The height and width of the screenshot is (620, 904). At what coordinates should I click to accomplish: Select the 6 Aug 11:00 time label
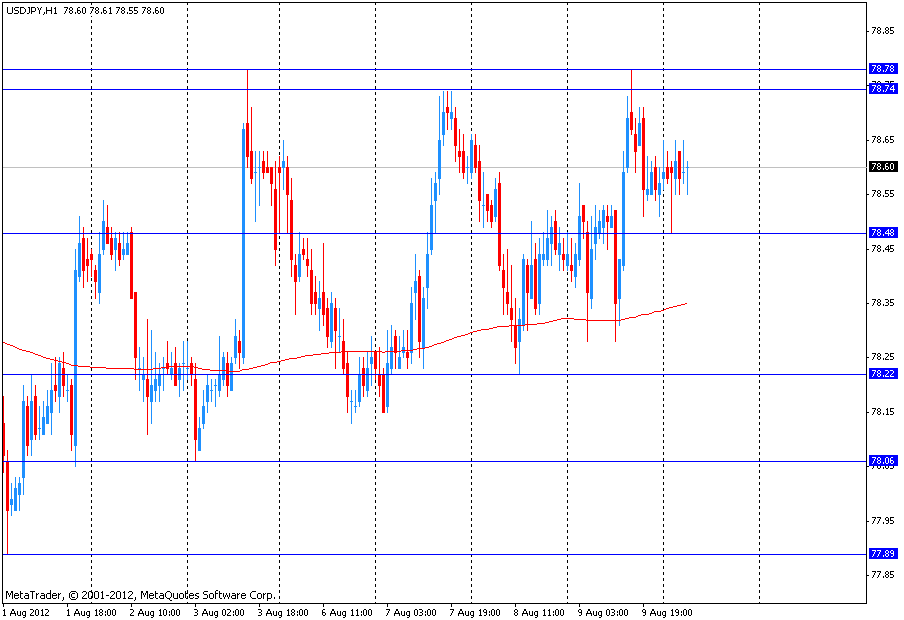[x=347, y=611]
